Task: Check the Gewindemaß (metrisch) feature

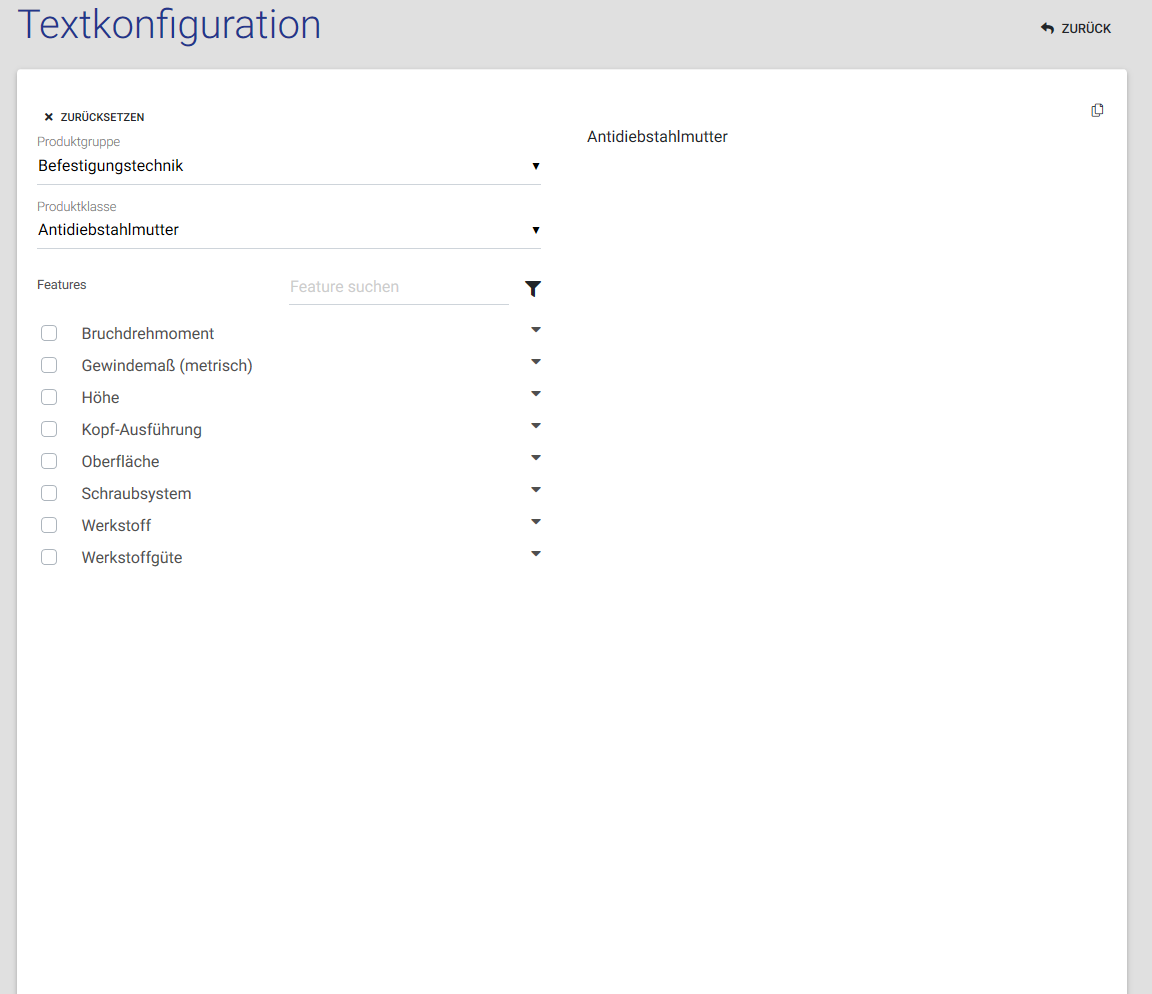Action: click(49, 365)
